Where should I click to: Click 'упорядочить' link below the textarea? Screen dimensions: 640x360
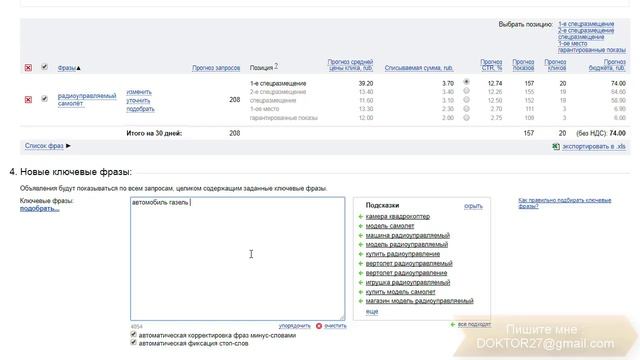pyautogui.click(x=295, y=326)
